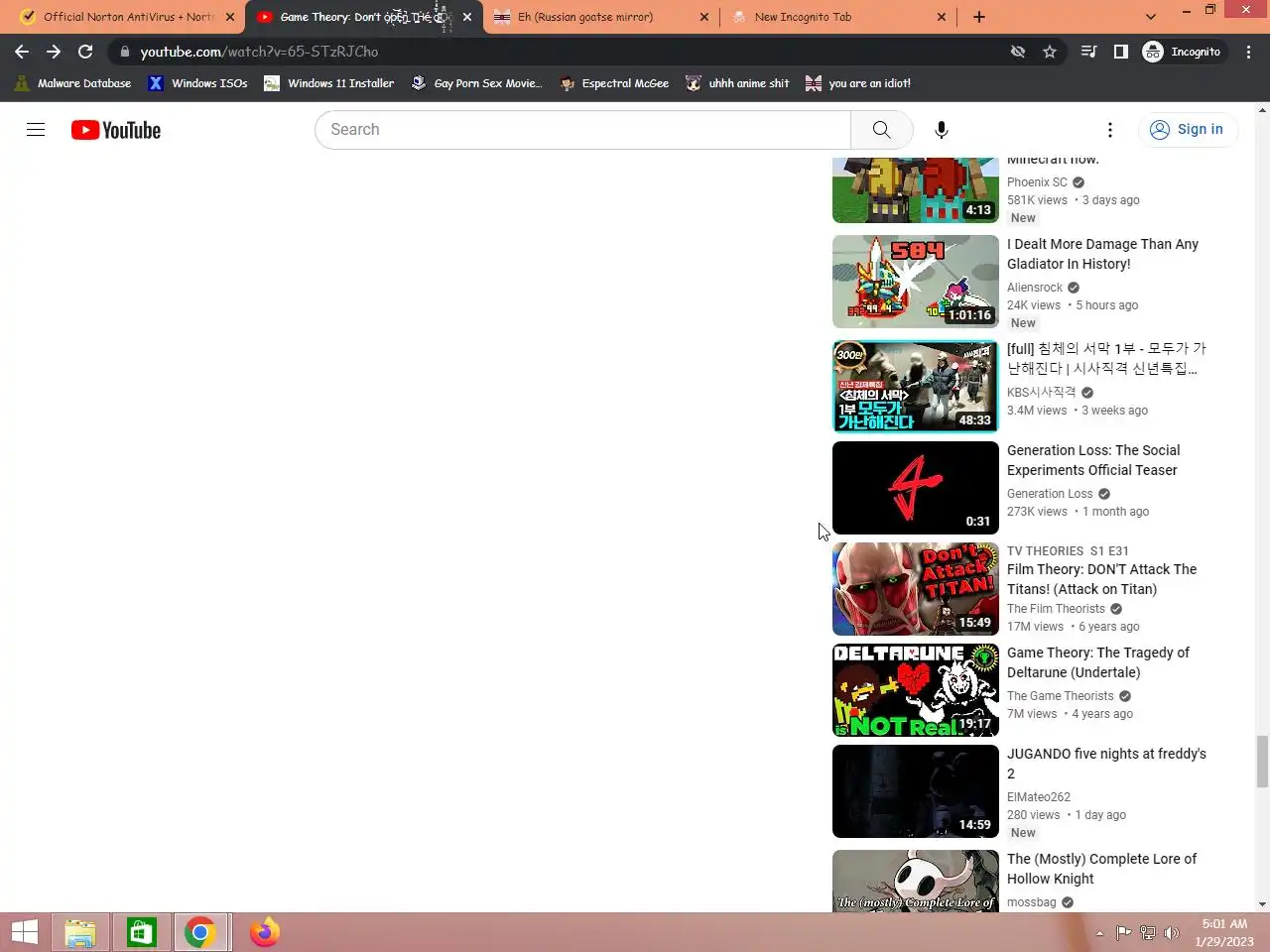
Task: Go back with browser back arrow
Action: [22, 52]
